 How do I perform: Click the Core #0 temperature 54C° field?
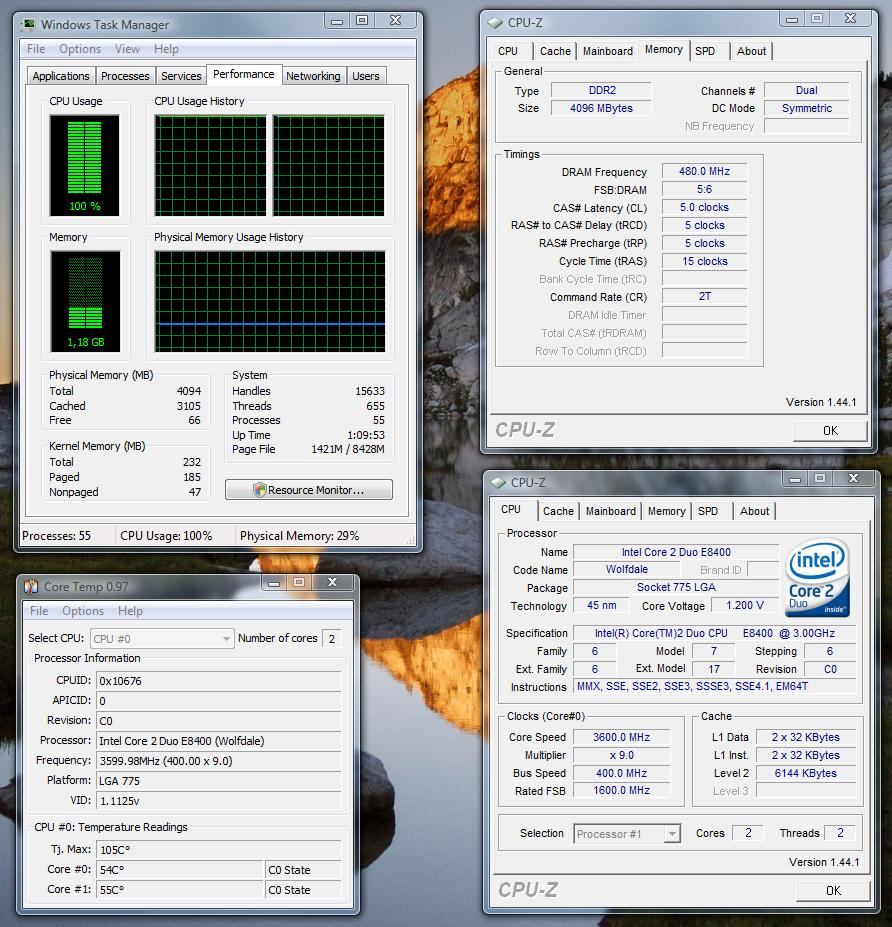(180, 870)
